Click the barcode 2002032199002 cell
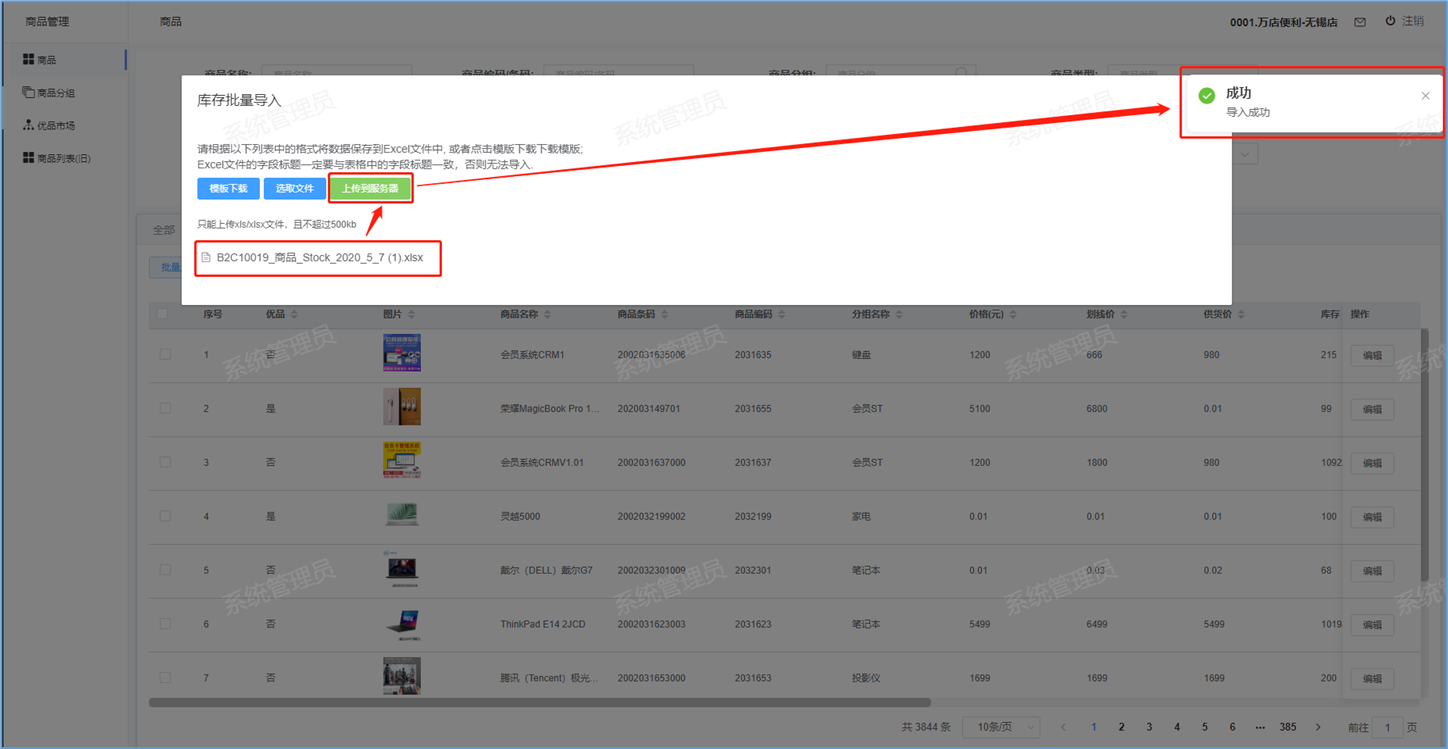The image size is (1448, 749). tap(652, 517)
